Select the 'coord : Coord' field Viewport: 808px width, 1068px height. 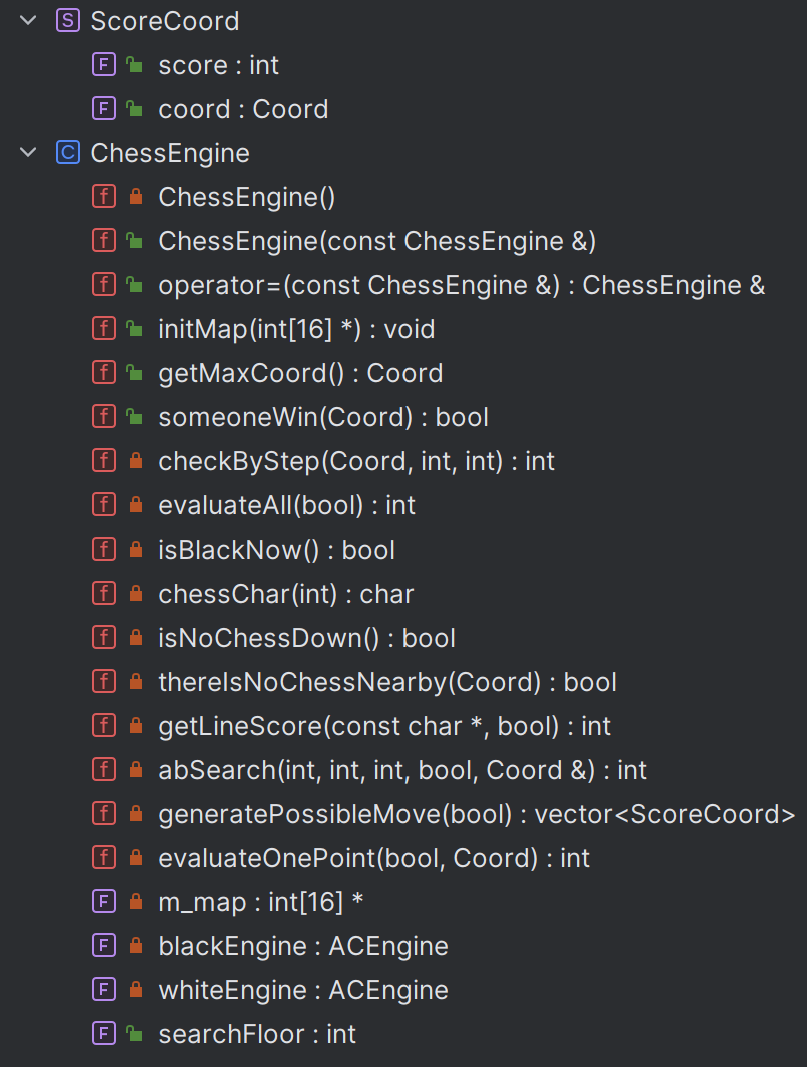pyautogui.click(x=243, y=109)
